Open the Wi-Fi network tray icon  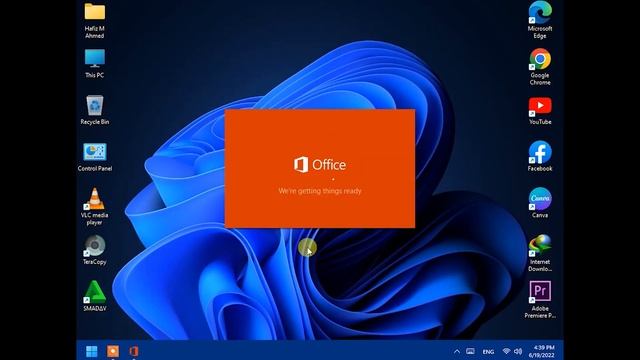coord(506,351)
